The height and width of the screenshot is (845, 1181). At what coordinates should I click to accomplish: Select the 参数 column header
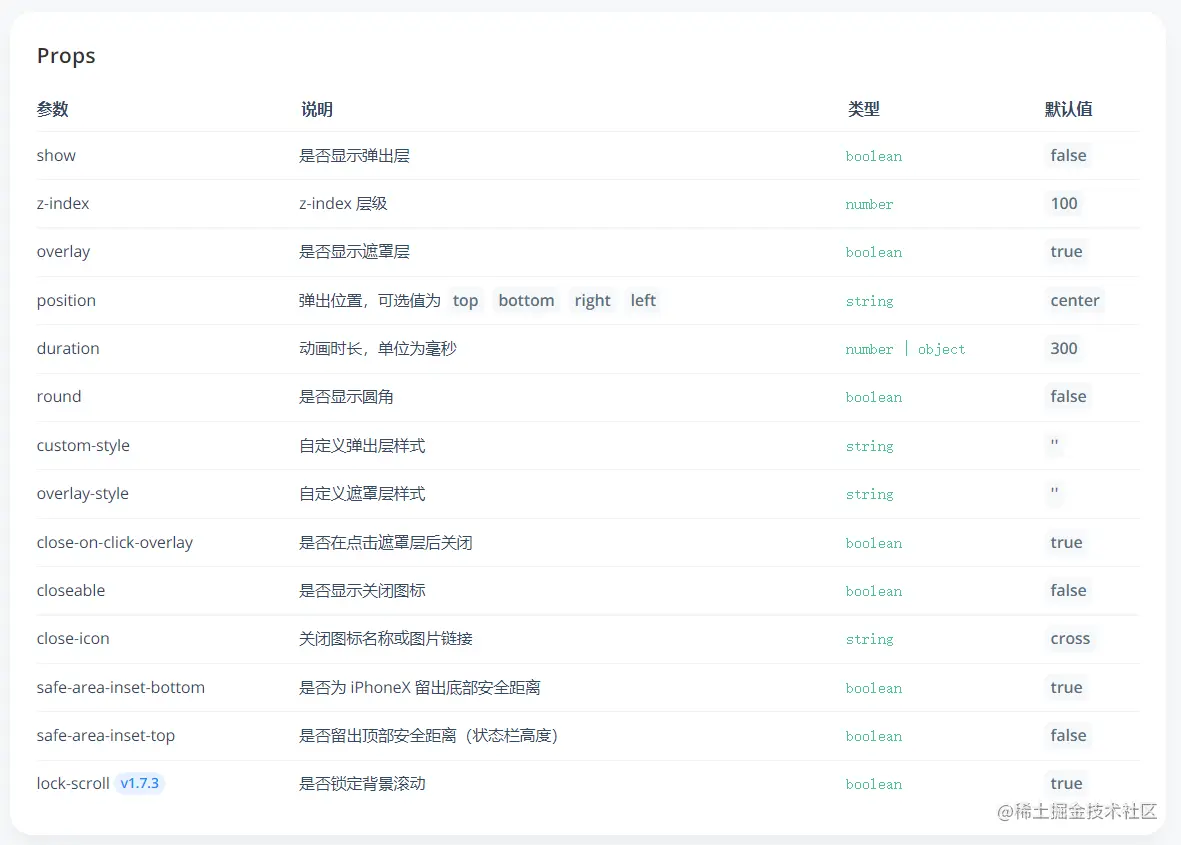(53, 109)
